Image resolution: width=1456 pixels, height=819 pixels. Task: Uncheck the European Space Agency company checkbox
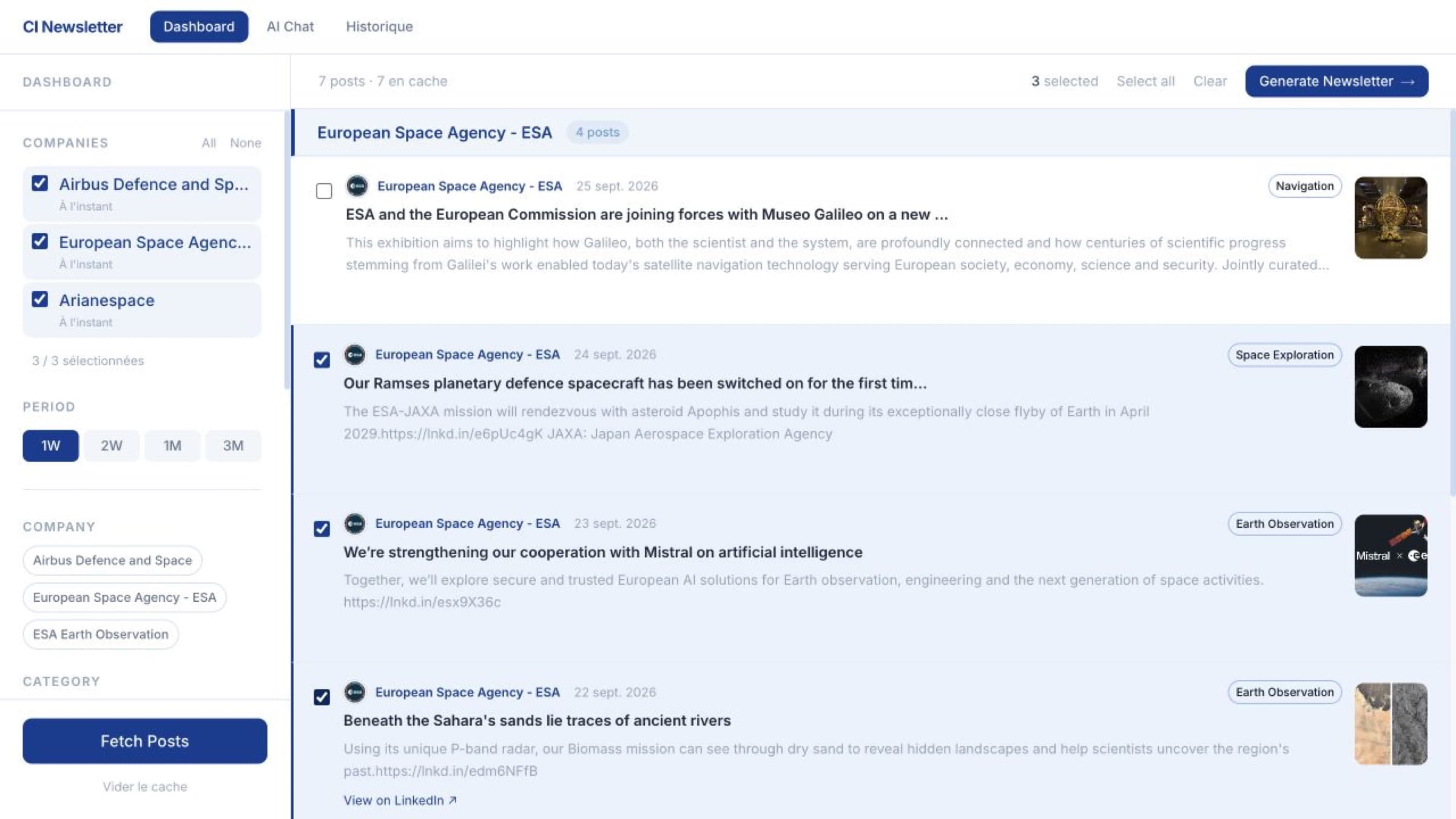(40, 241)
